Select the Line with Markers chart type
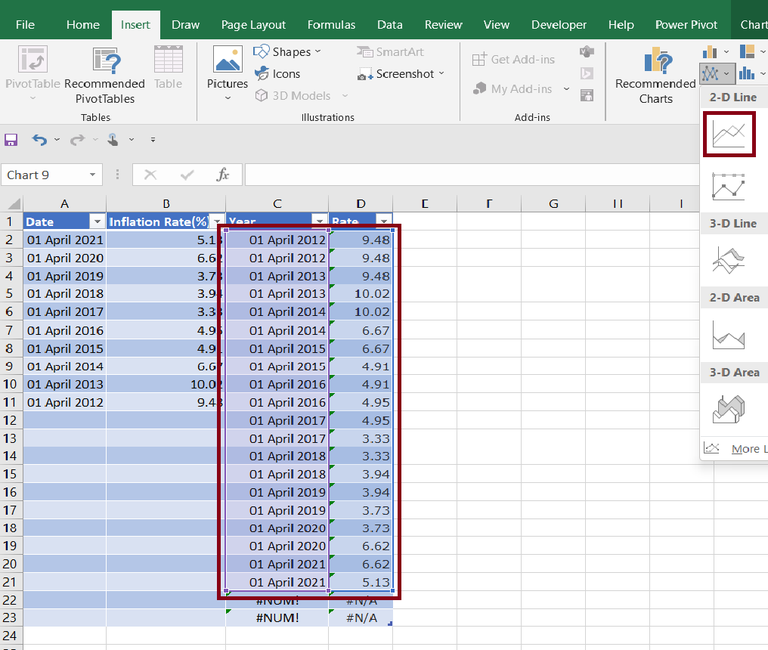Screen dimensions: 768x650 (x=729, y=187)
